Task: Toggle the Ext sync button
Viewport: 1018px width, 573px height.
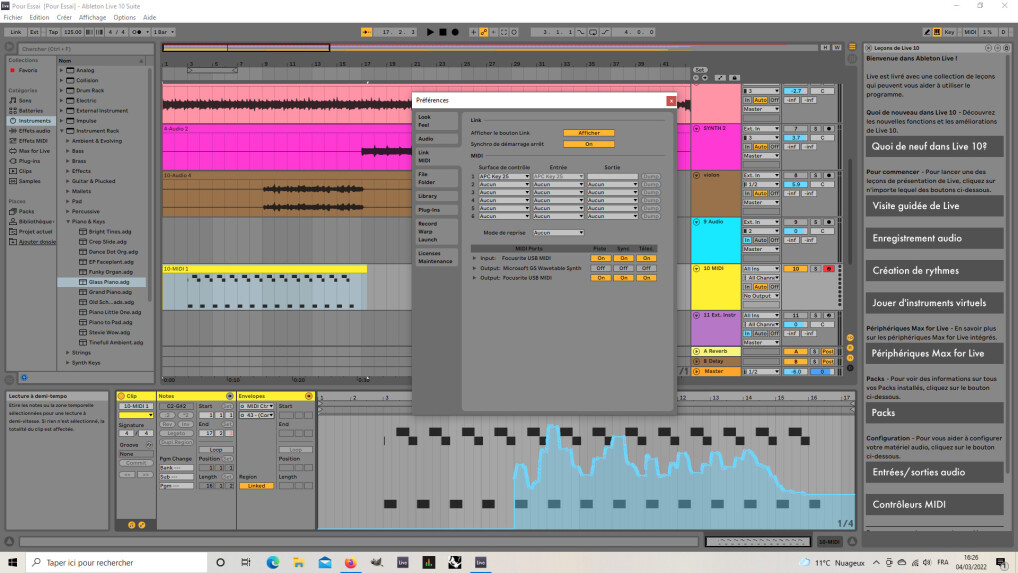Action: (x=34, y=32)
